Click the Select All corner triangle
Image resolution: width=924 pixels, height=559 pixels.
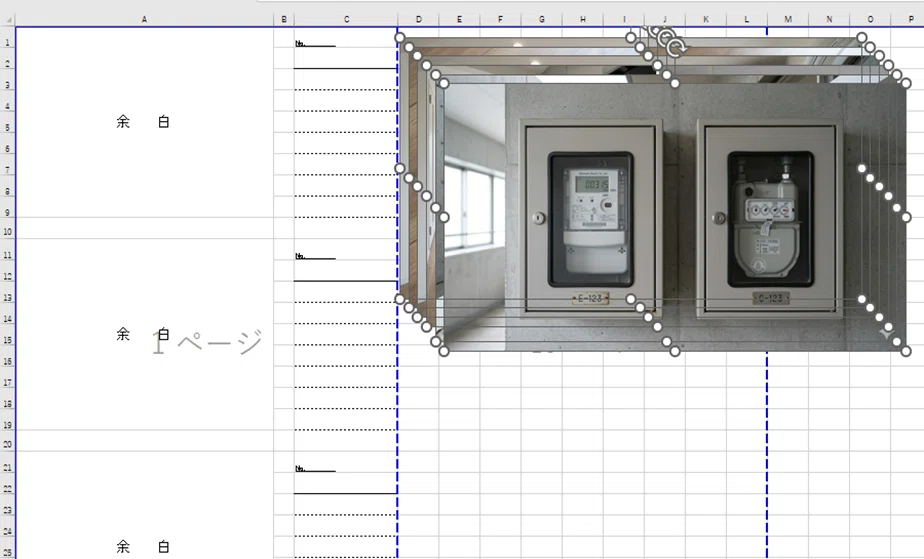[x=8, y=19]
